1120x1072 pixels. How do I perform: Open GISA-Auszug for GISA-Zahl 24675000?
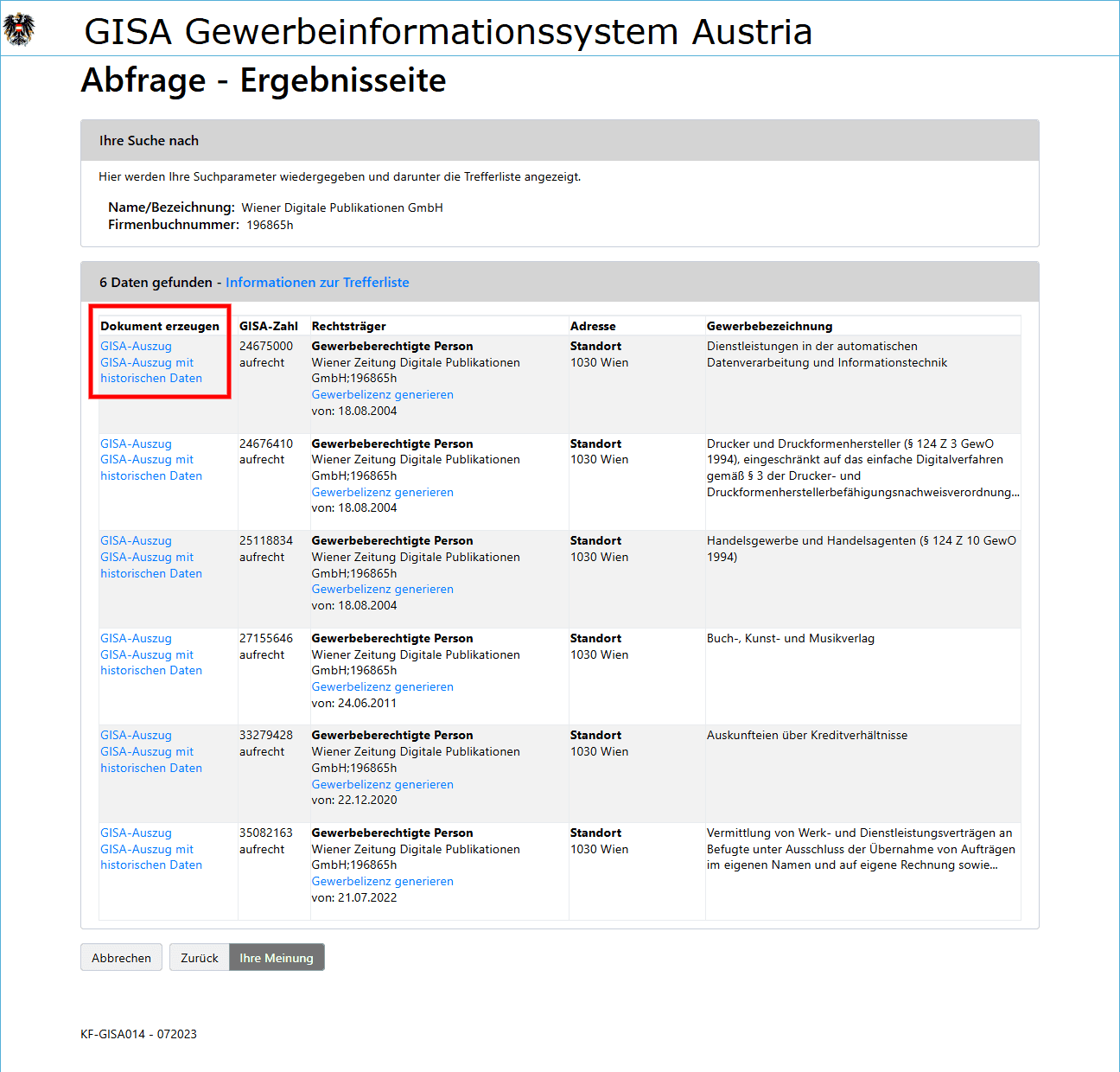tap(136, 347)
